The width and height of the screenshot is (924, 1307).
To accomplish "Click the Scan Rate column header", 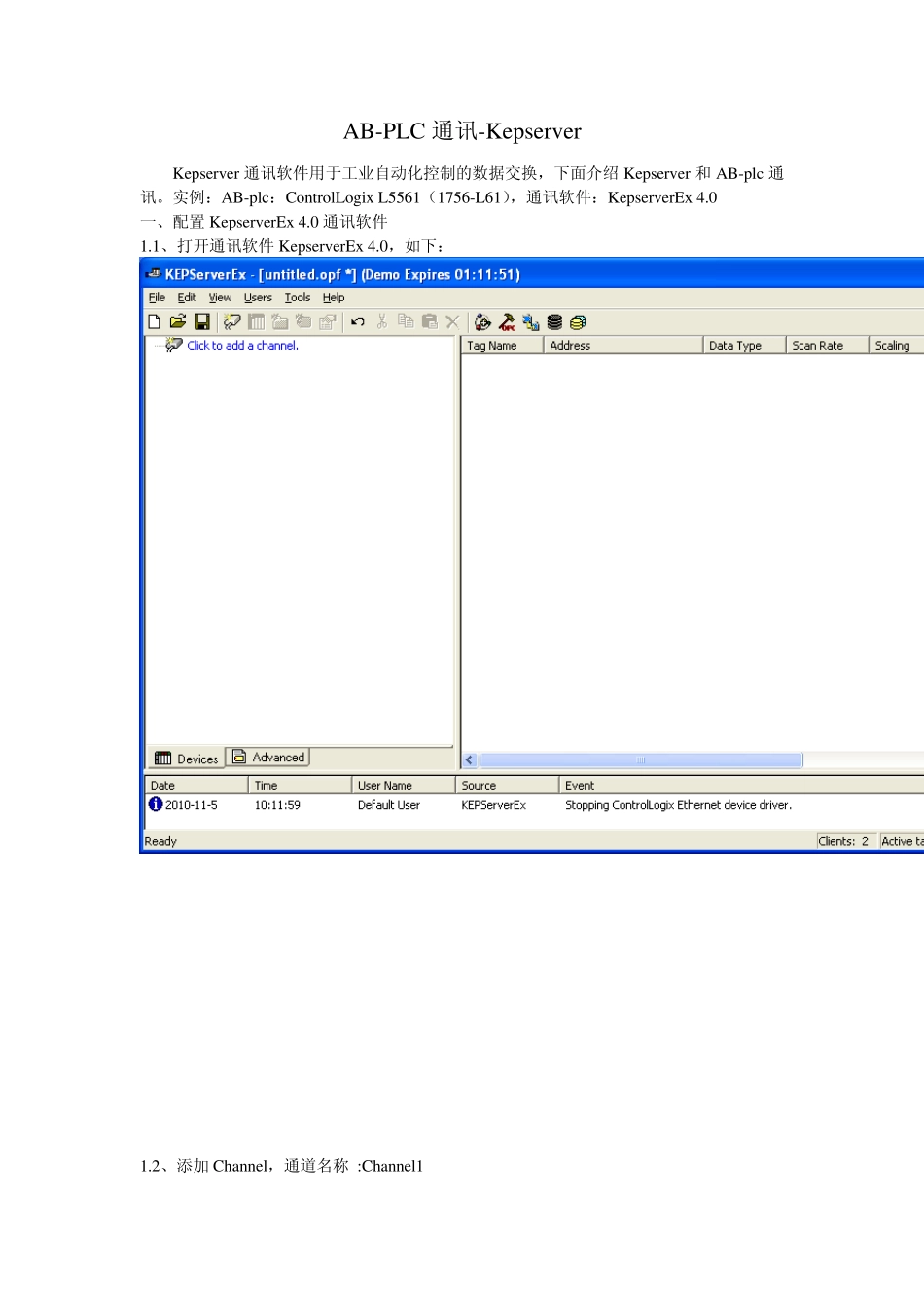I will [827, 345].
